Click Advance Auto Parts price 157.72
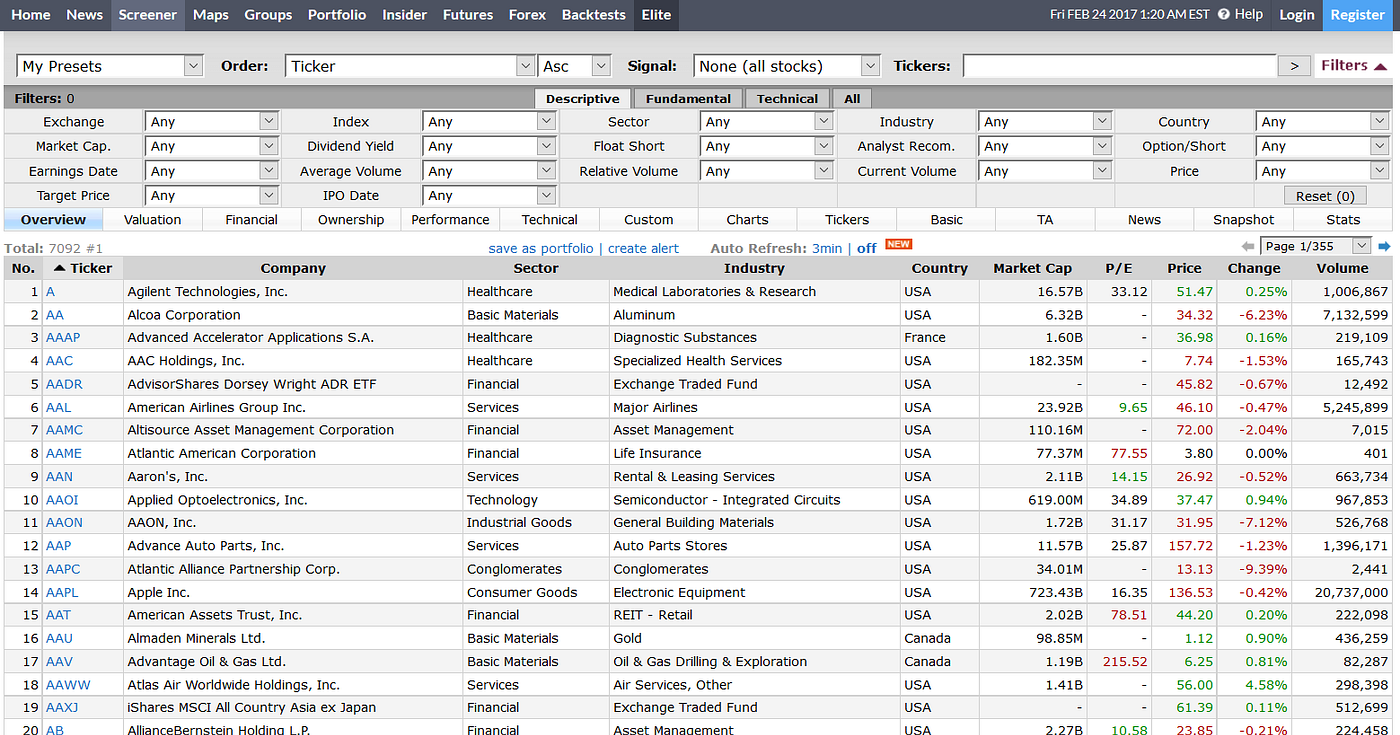This screenshot has height=735, width=1400. click(1190, 546)
